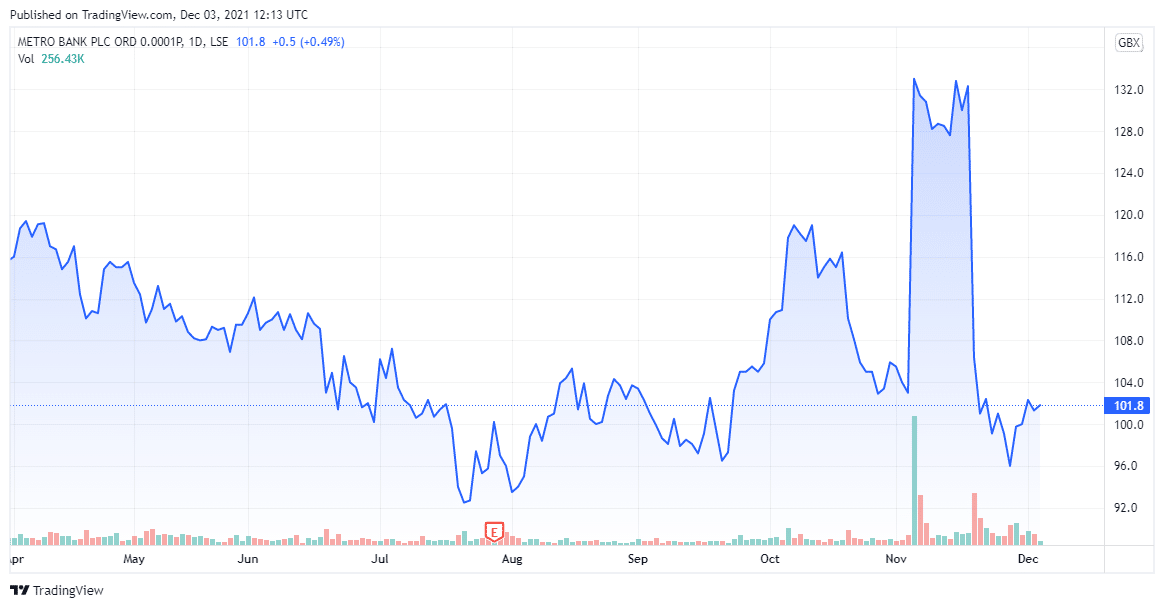This screenshot has width=1164, height=608.
Task: Click the 96.0 price axis label
Action: click(1124, 465)
